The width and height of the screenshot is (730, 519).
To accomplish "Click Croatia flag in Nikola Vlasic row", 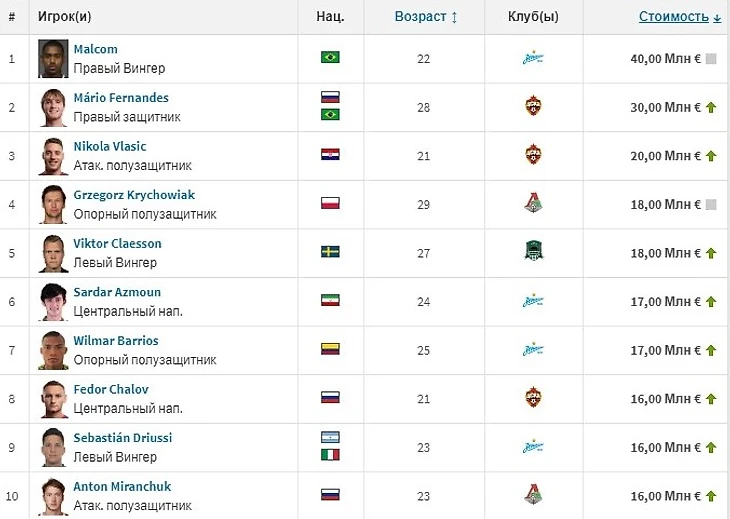I will click(x=330, y=155).
